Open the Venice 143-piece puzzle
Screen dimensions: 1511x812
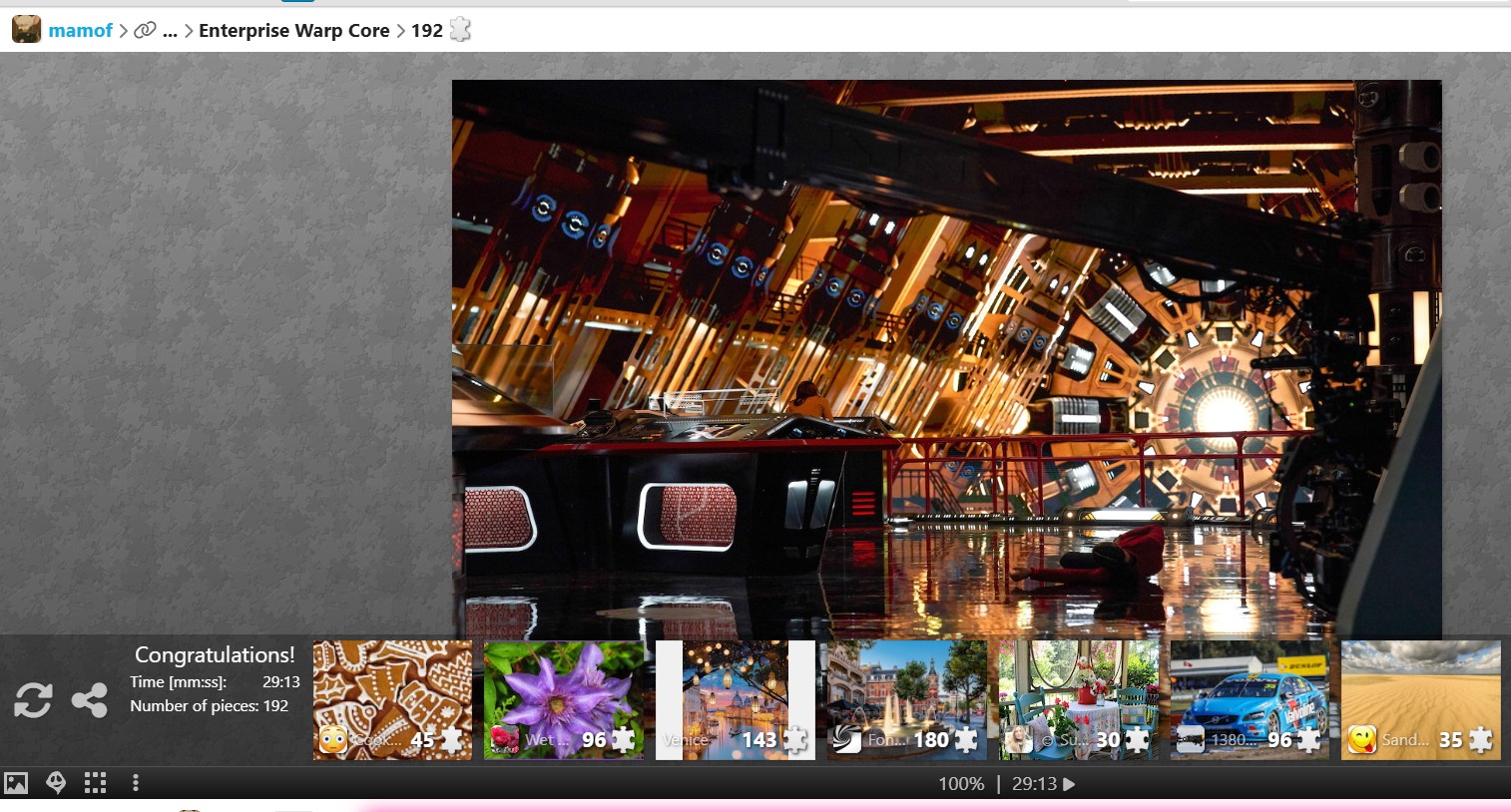coord(736,699)
